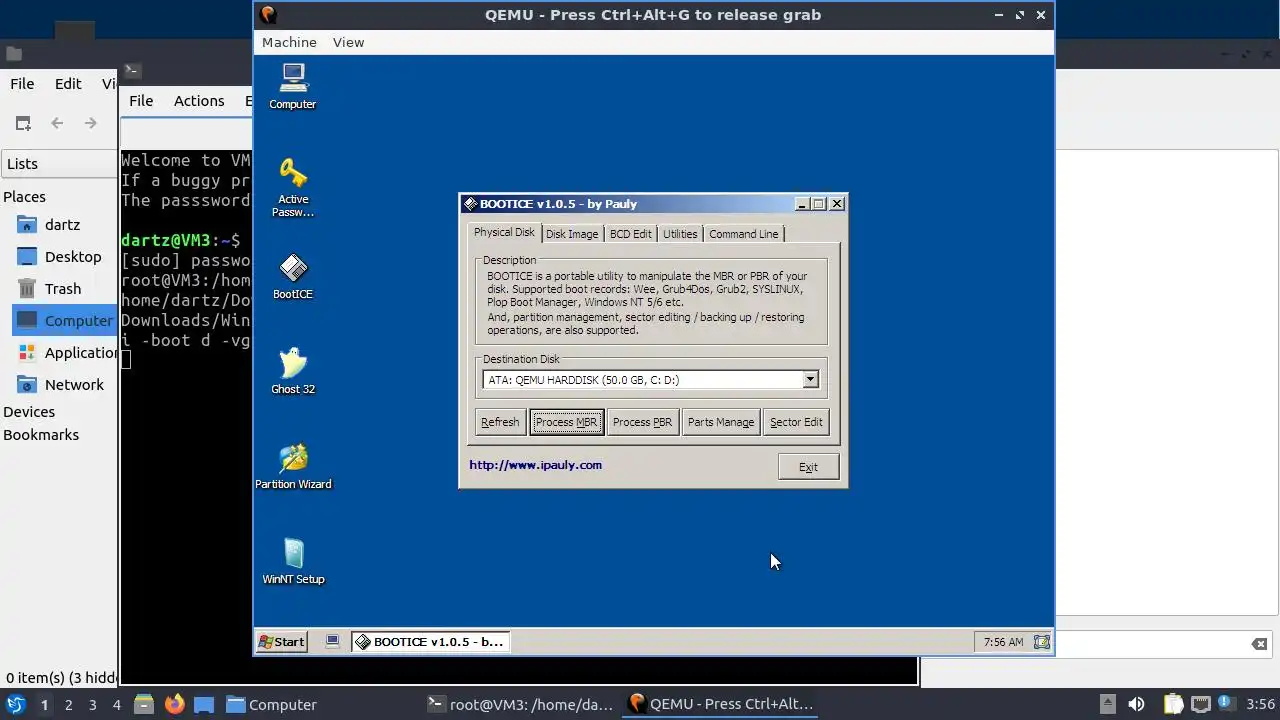The image size is (1280, 720).
Task: Click the show desktop icon in host panel
Action: [x=204, y=704]
